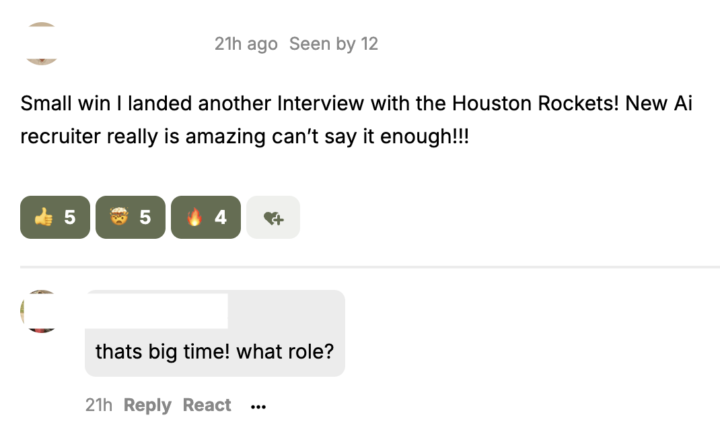720x444 pixels.
Task: Click the add reaction heart-plus icon
Action: [x=273, y=217]
